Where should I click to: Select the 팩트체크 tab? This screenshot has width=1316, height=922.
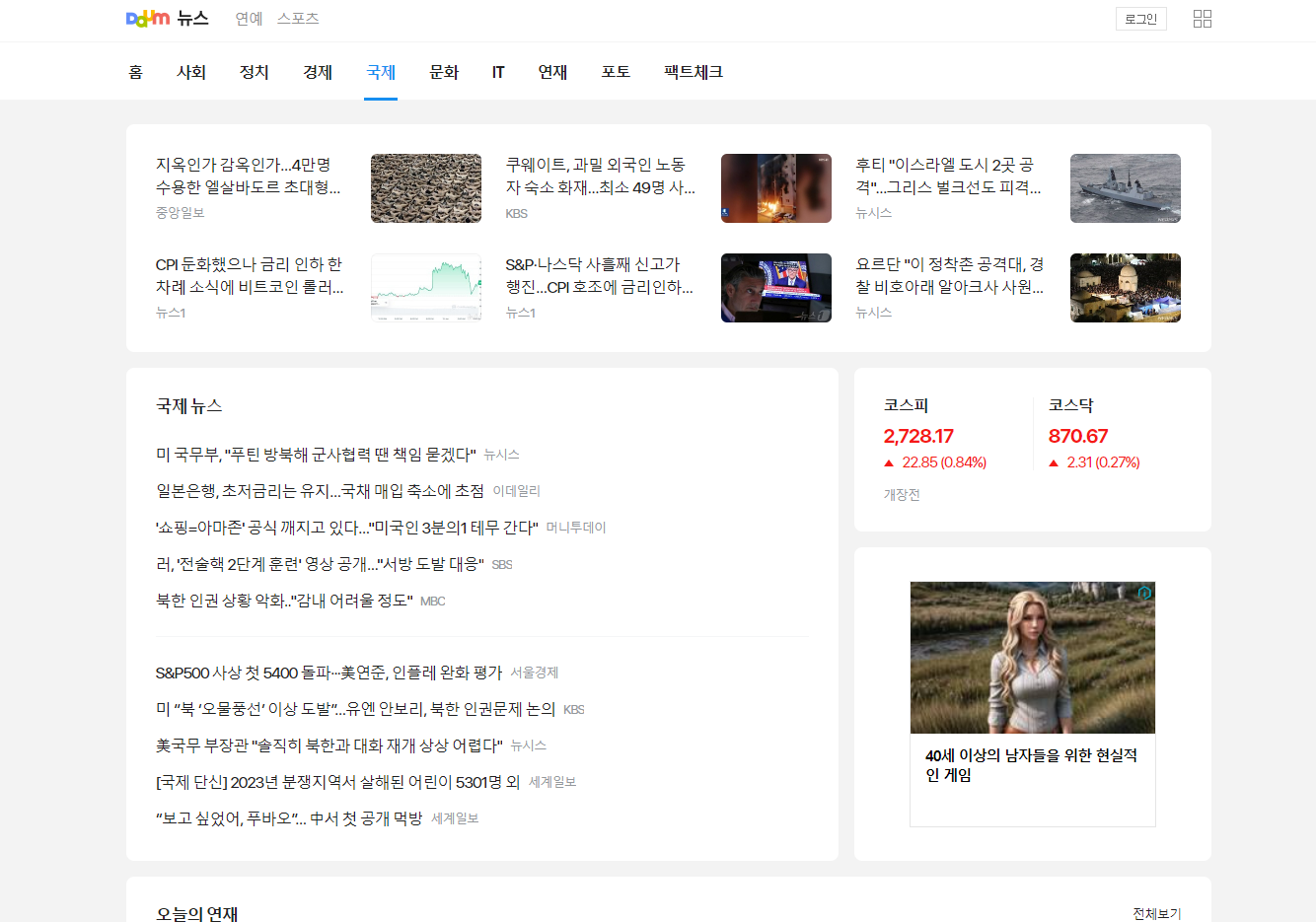[694, 72]
